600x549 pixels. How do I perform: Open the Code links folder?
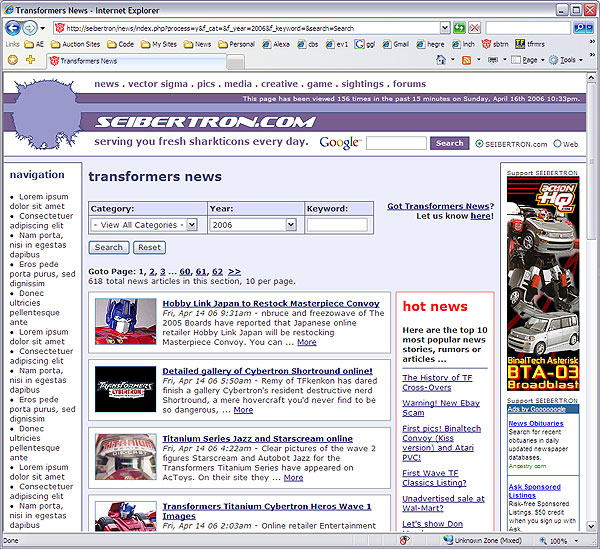121,44
